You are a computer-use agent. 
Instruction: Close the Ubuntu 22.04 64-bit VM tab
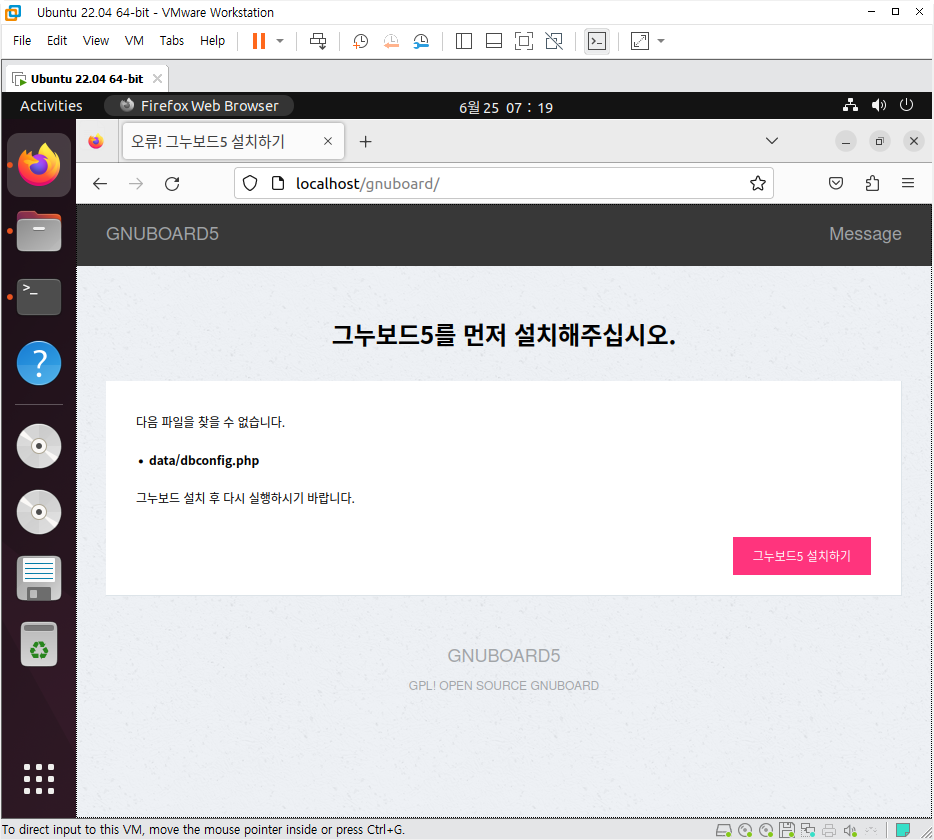(157, 79)
